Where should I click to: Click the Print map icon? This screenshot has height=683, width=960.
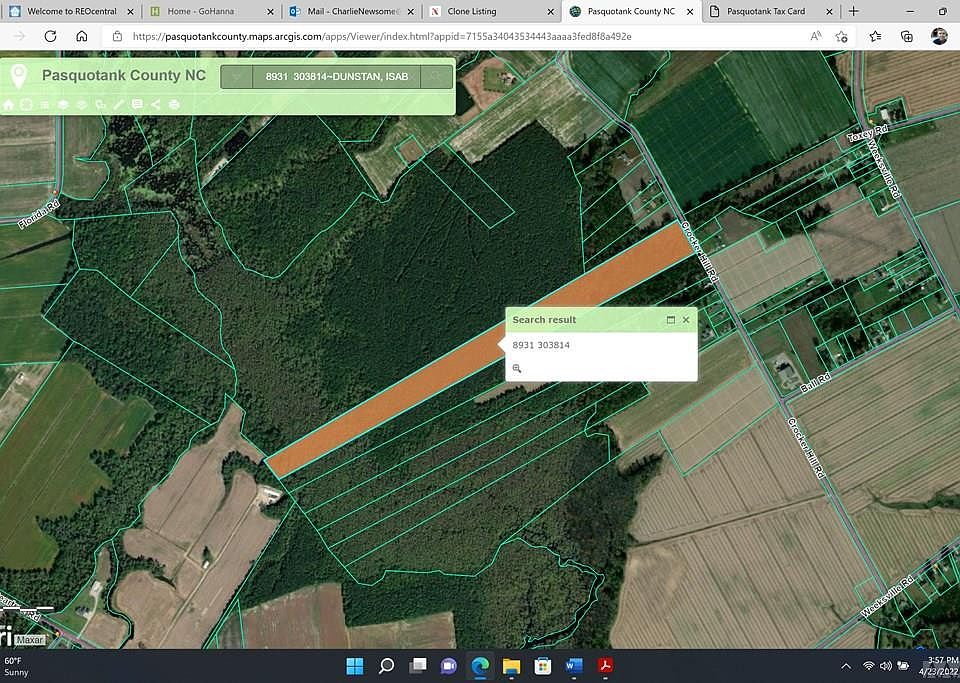(174, 104)
